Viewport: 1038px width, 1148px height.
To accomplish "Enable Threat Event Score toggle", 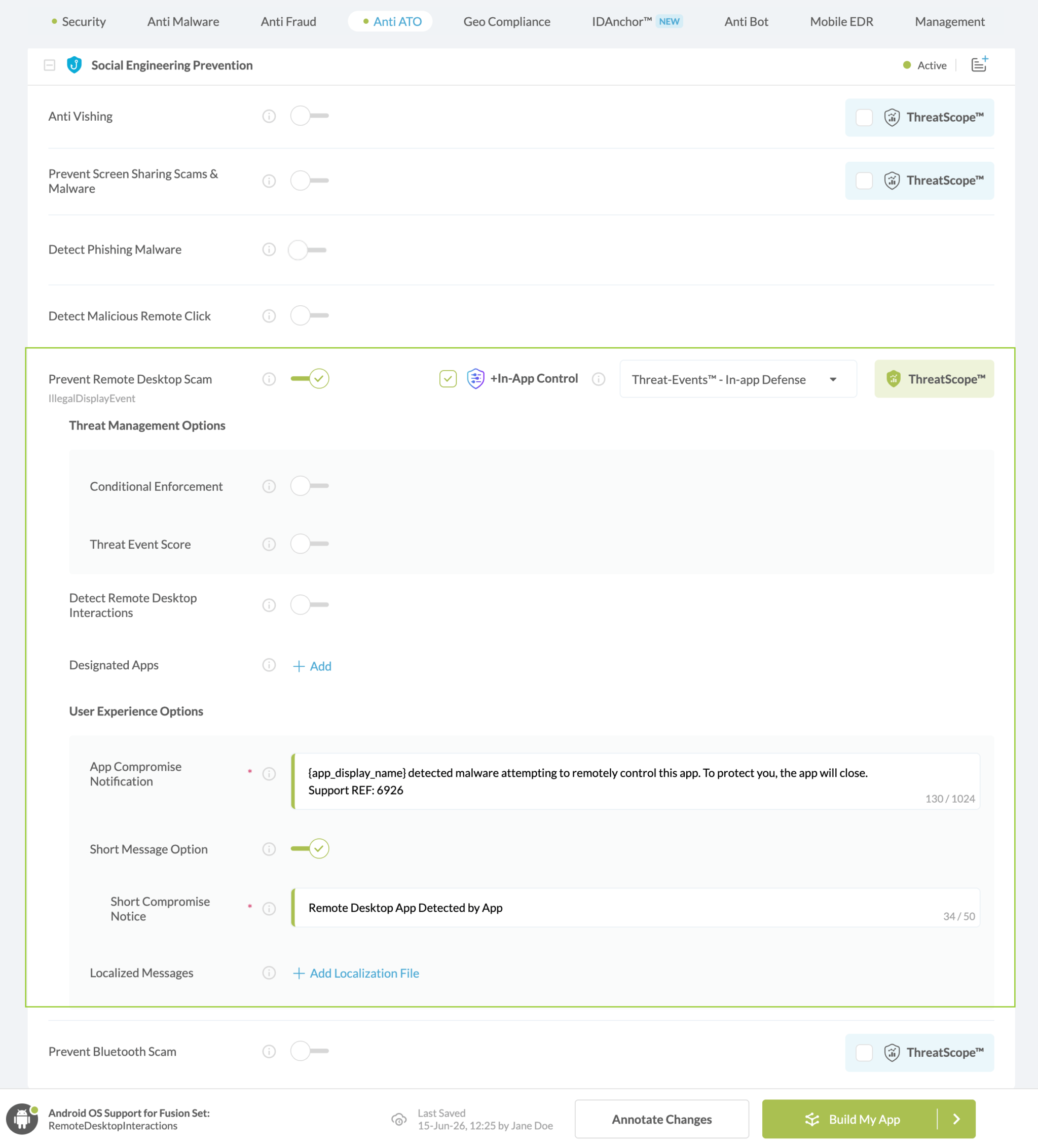I will (309, 544).
